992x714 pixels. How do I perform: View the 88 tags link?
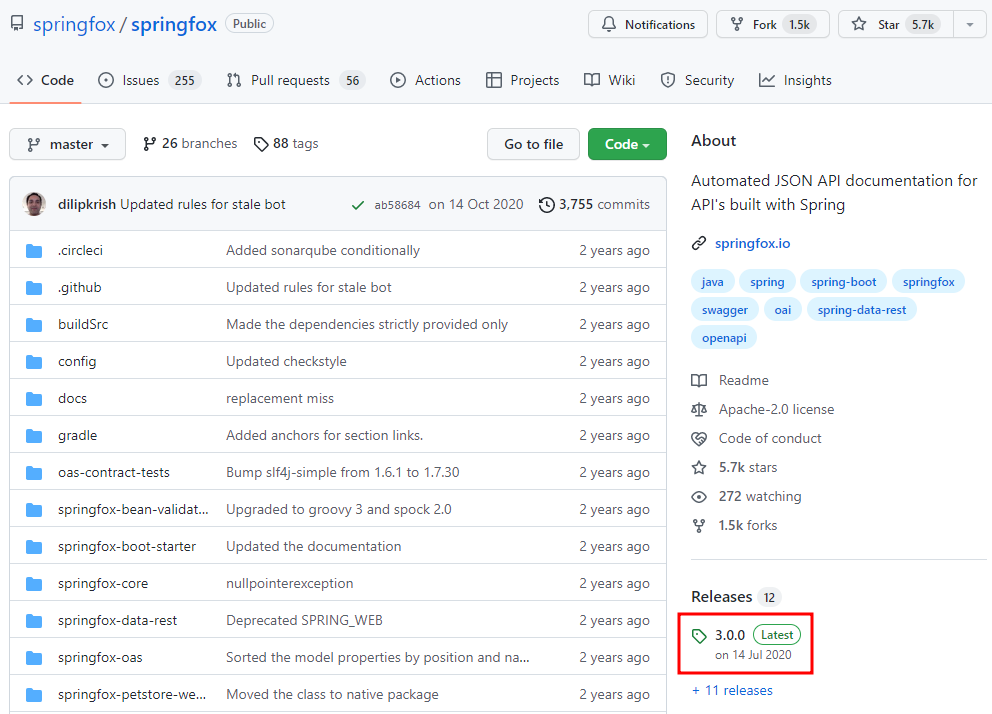coord(286,144)
